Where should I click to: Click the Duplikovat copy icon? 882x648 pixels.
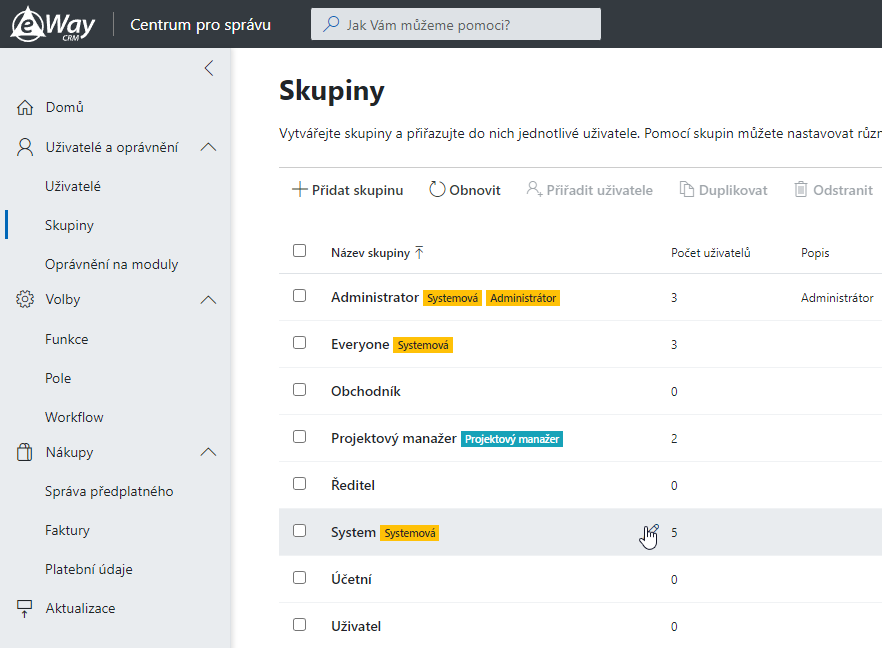[x=686, y=190]
